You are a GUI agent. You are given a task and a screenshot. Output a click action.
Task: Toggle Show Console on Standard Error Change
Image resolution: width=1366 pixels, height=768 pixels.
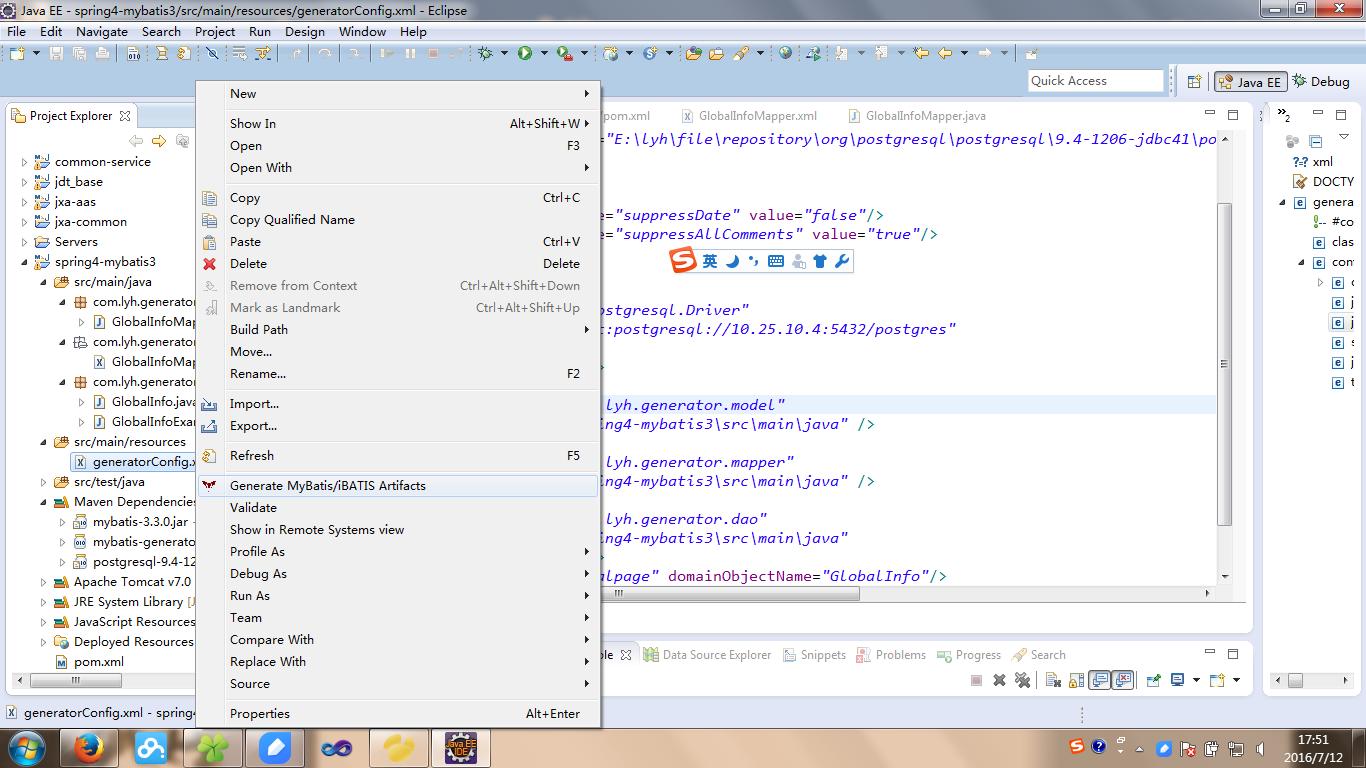pyautogui.click(x=1123, y=680)
